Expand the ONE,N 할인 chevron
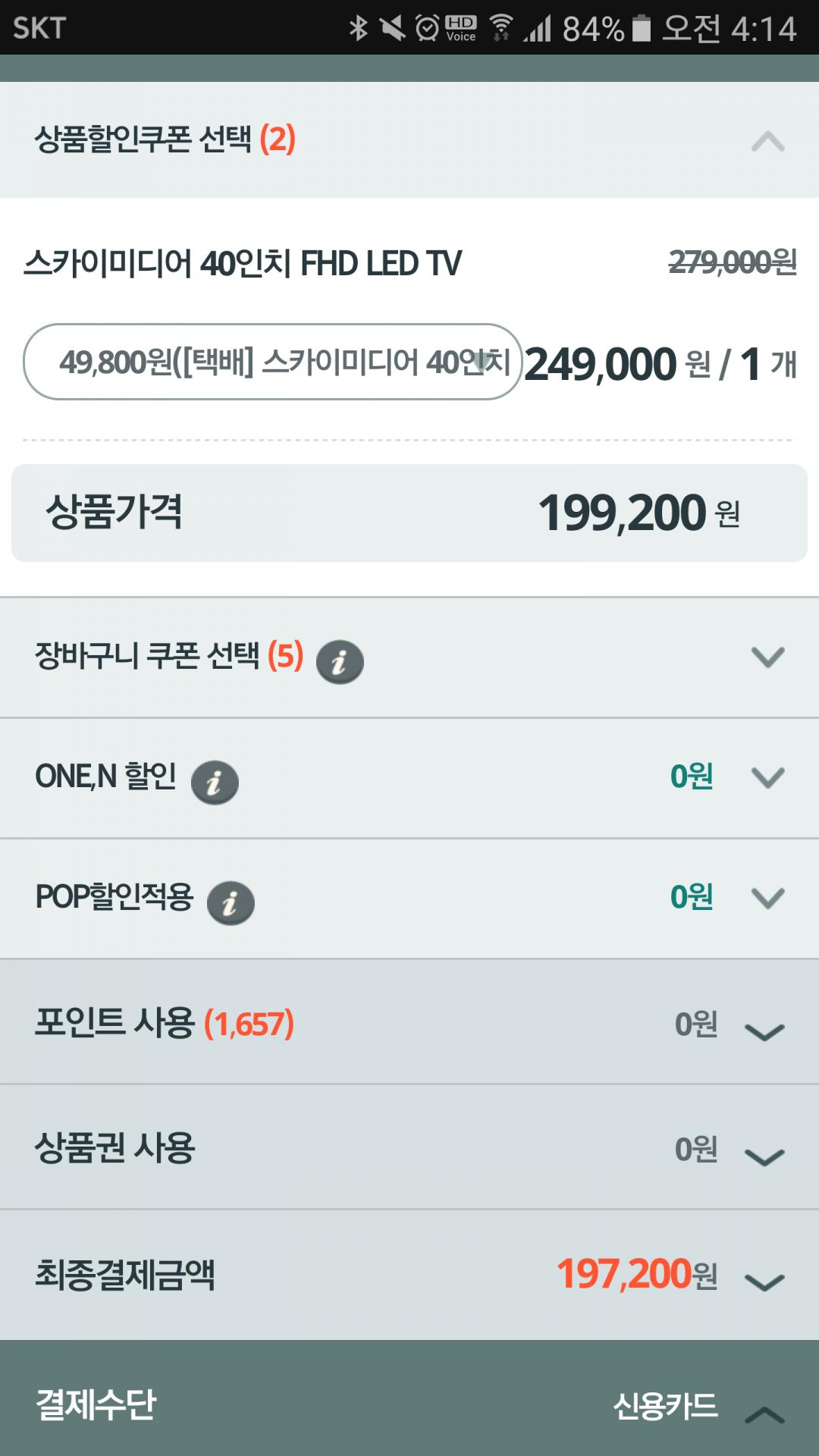This screenshot has width=819, height=1456. click(x=767, y=777)
